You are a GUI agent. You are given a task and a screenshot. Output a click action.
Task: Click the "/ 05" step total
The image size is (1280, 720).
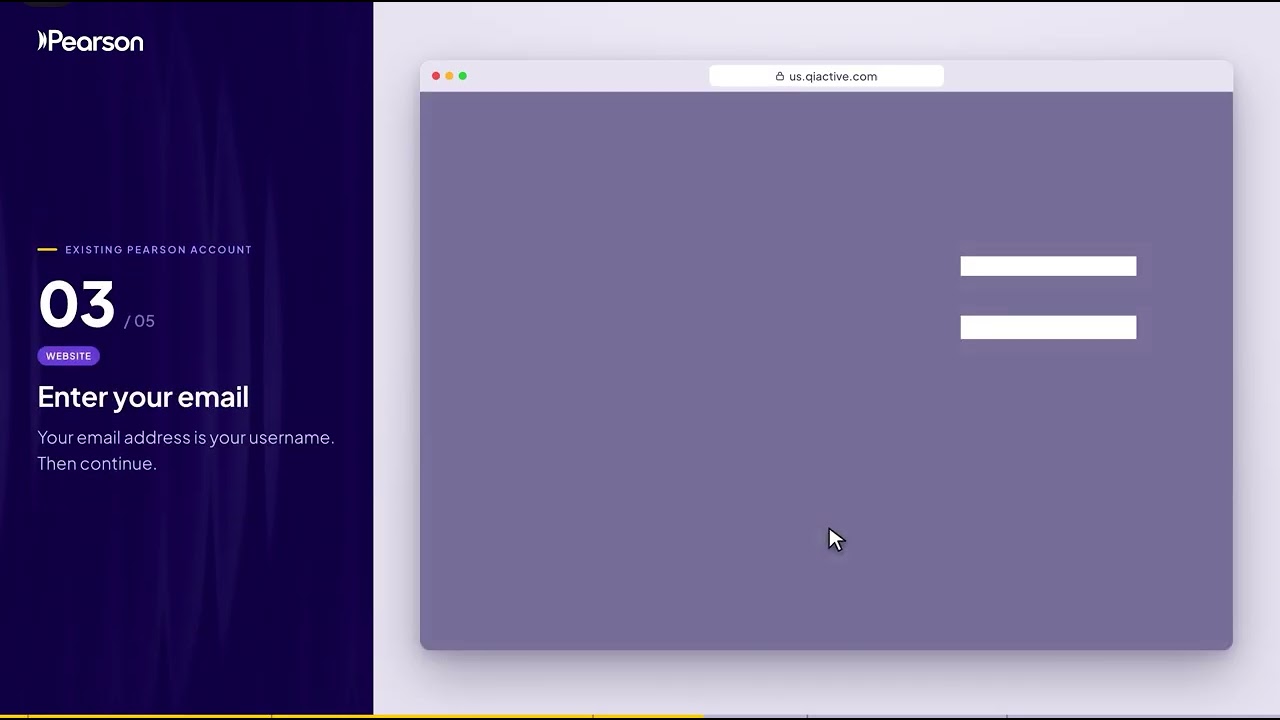pos(139,321)
